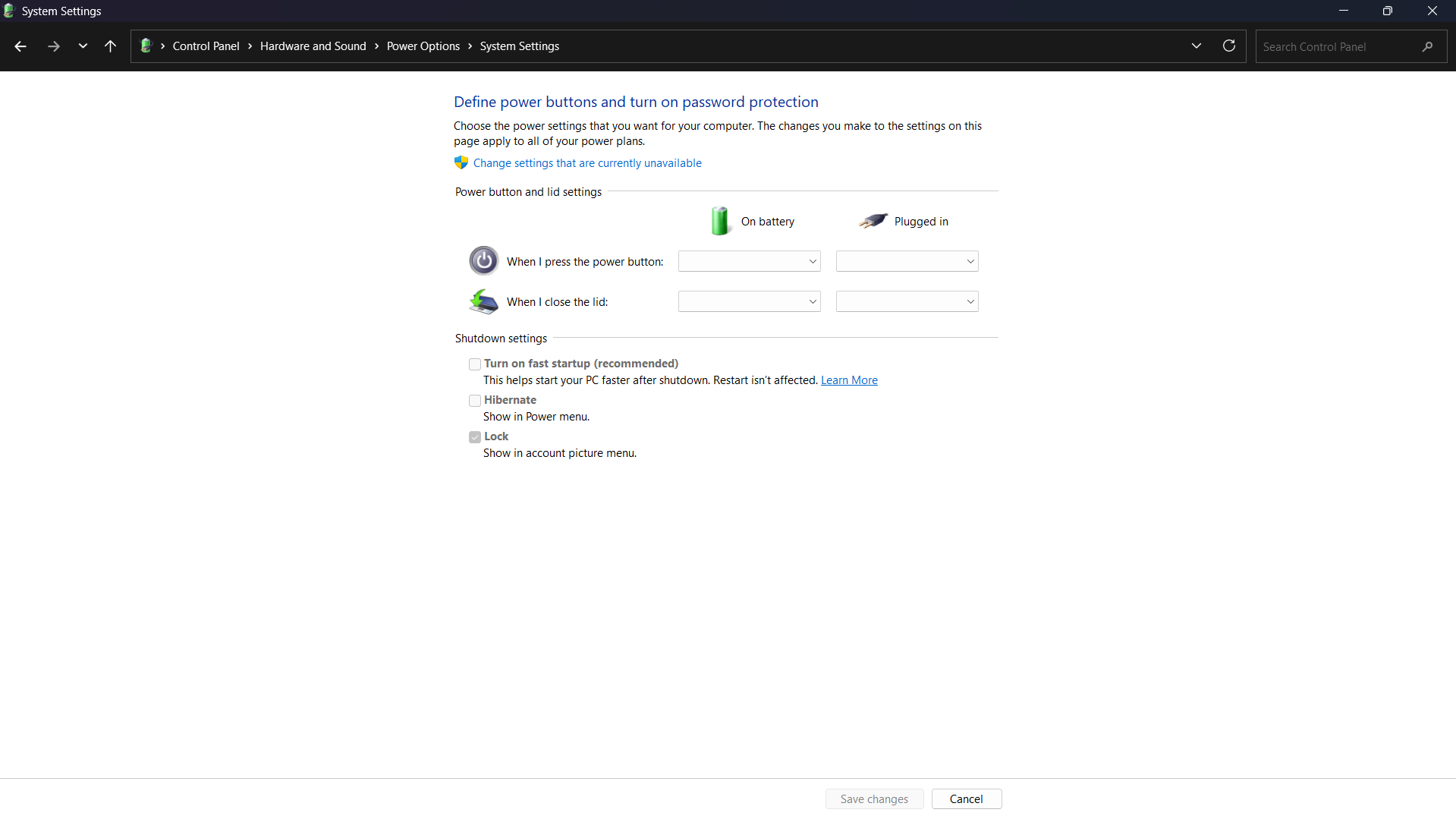Open power button Plugged in dropdown
This screenshot has height=819, width=1456.
point(907,261)
